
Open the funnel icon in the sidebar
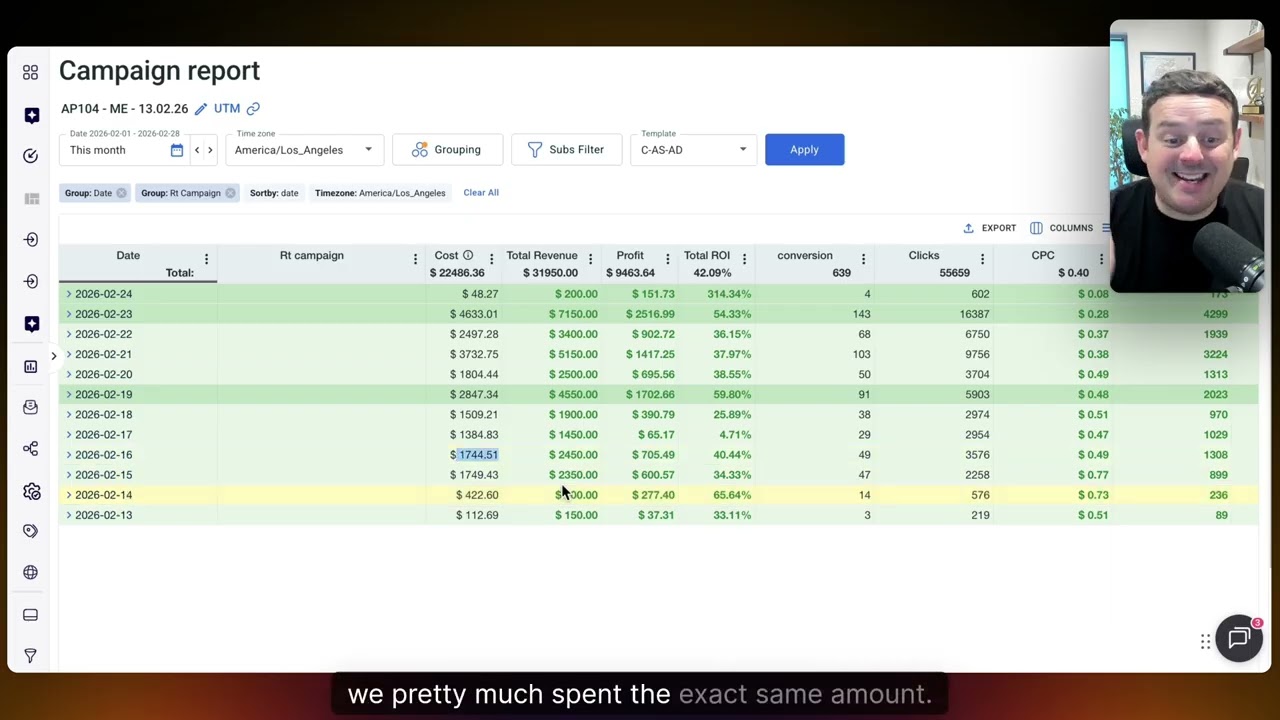[x=30, y=656]
